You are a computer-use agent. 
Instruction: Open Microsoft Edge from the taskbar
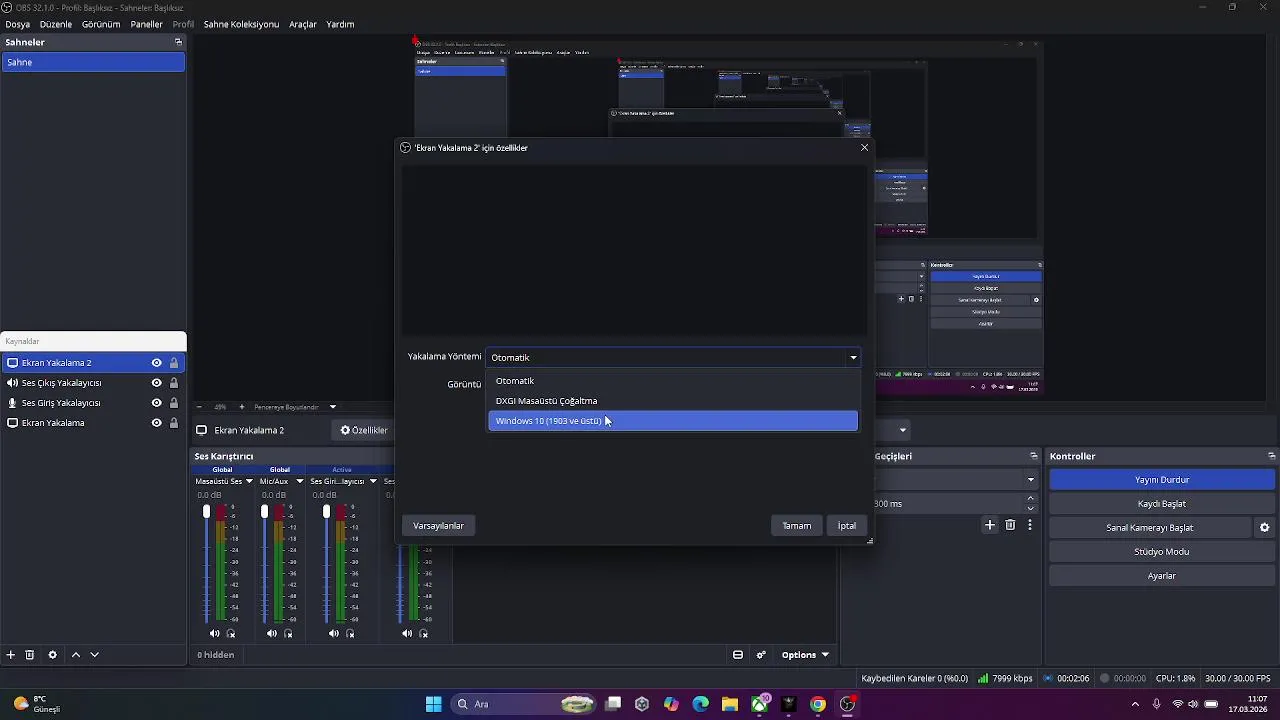(x=700, y=704)
